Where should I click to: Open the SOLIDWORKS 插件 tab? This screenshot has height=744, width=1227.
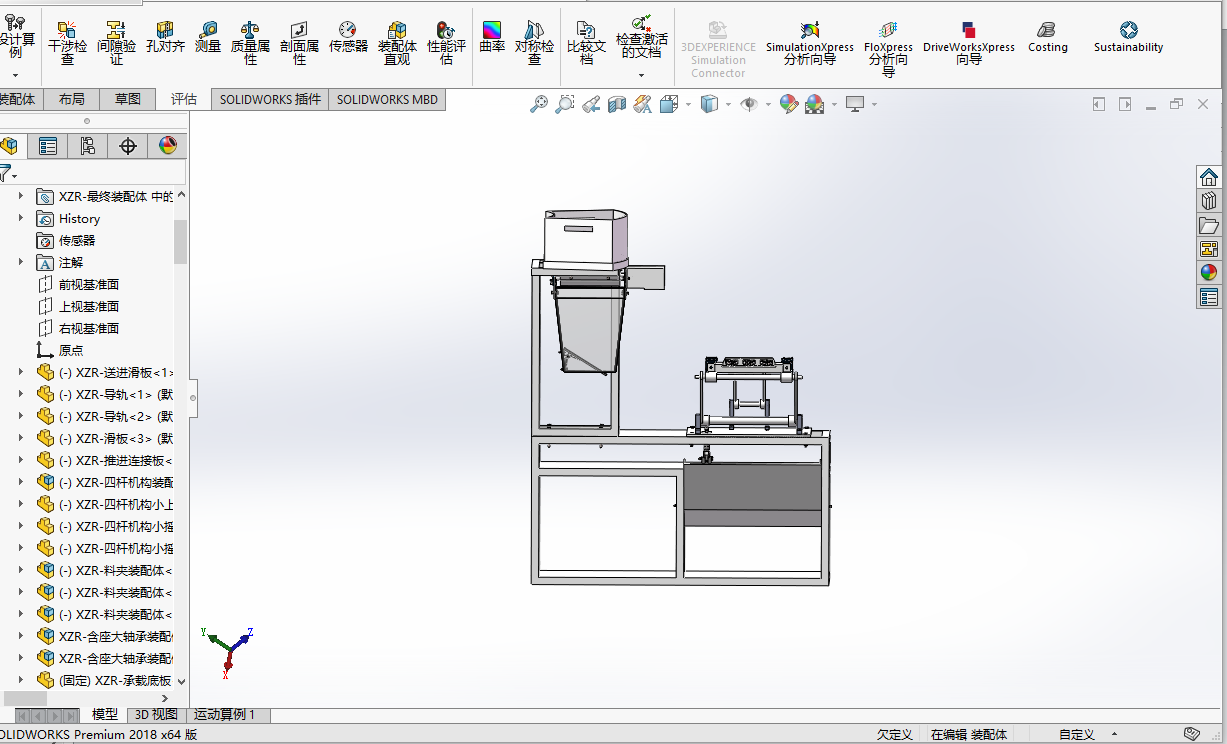click(x=270, y=99)
